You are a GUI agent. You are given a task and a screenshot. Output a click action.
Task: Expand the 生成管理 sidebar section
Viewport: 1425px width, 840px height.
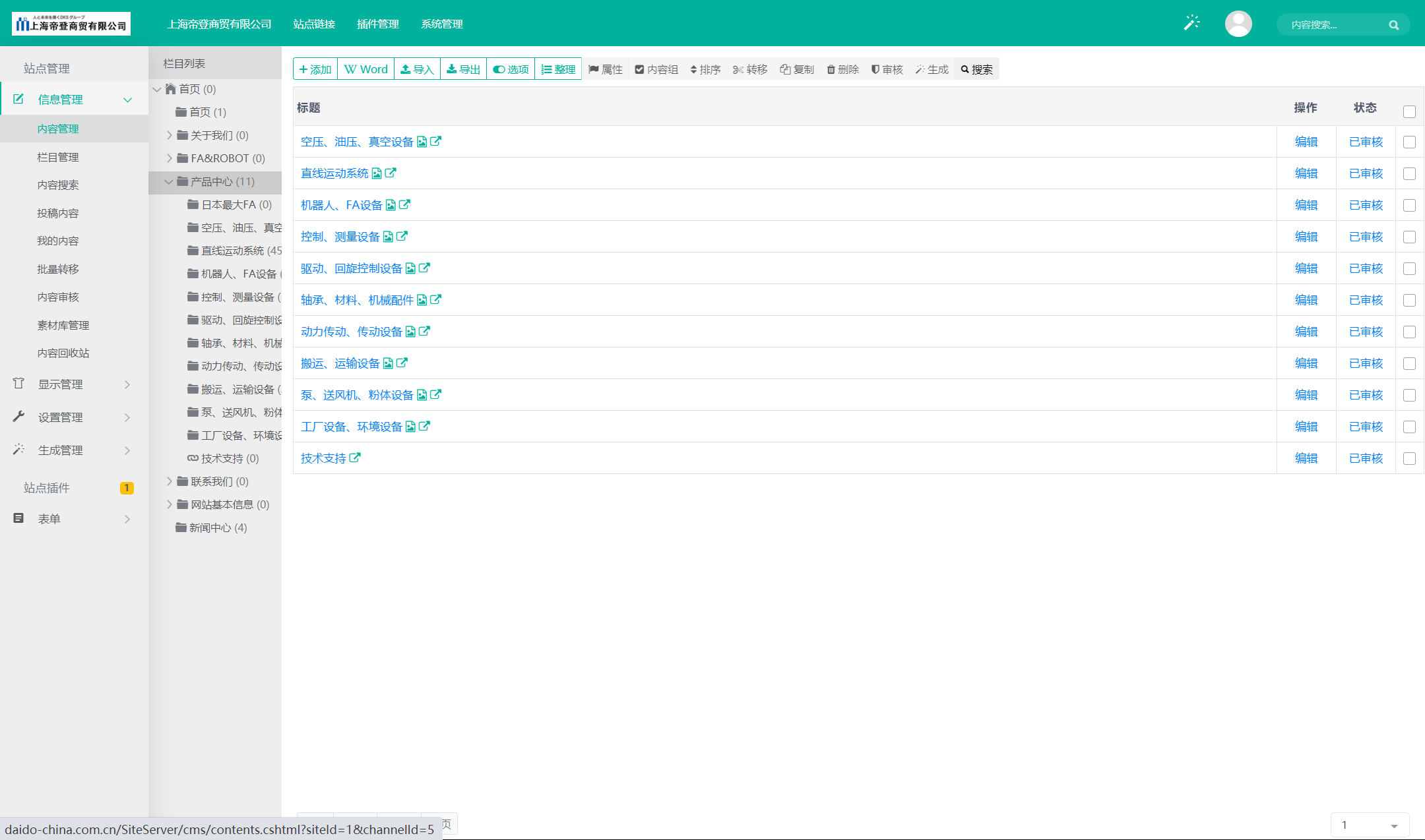(74, 450)
